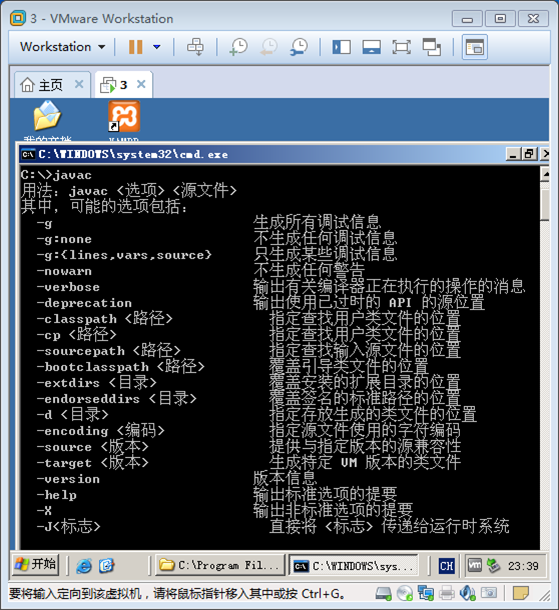Click the CH language bar indicator
Viewport: 559px width, 610px height.
pyautogui.click(x=446, y=565)
